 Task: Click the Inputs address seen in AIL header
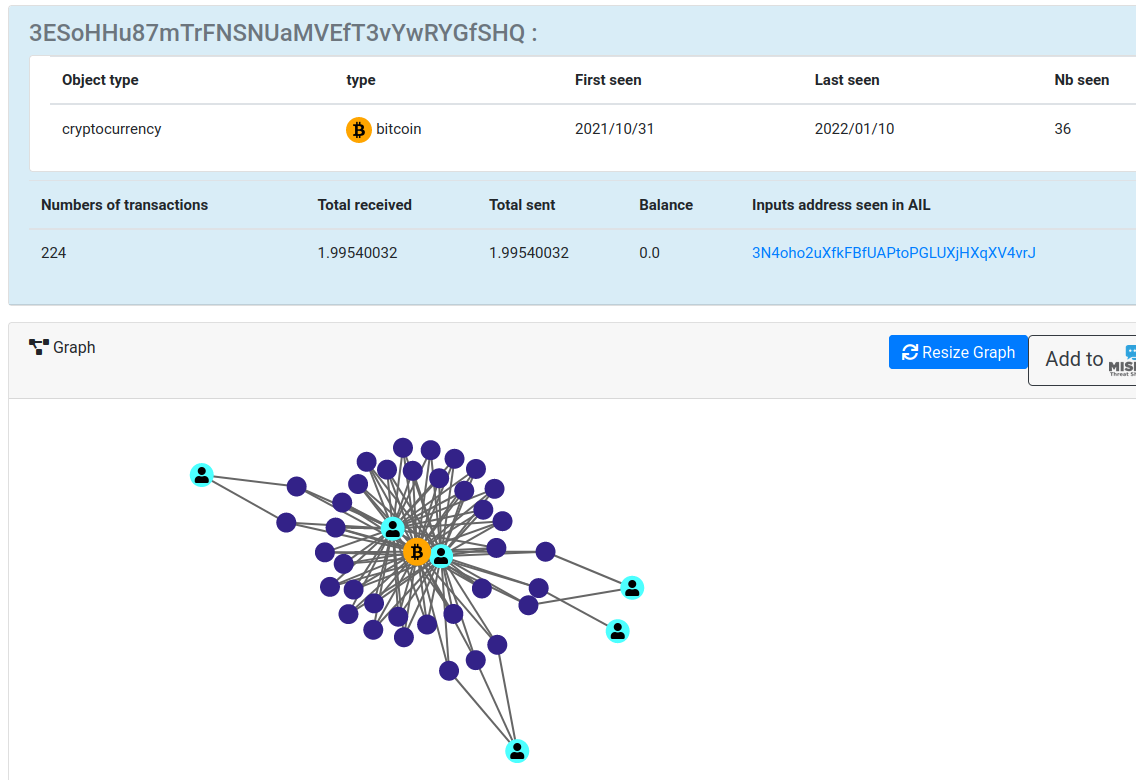click(x=841, y=205)
